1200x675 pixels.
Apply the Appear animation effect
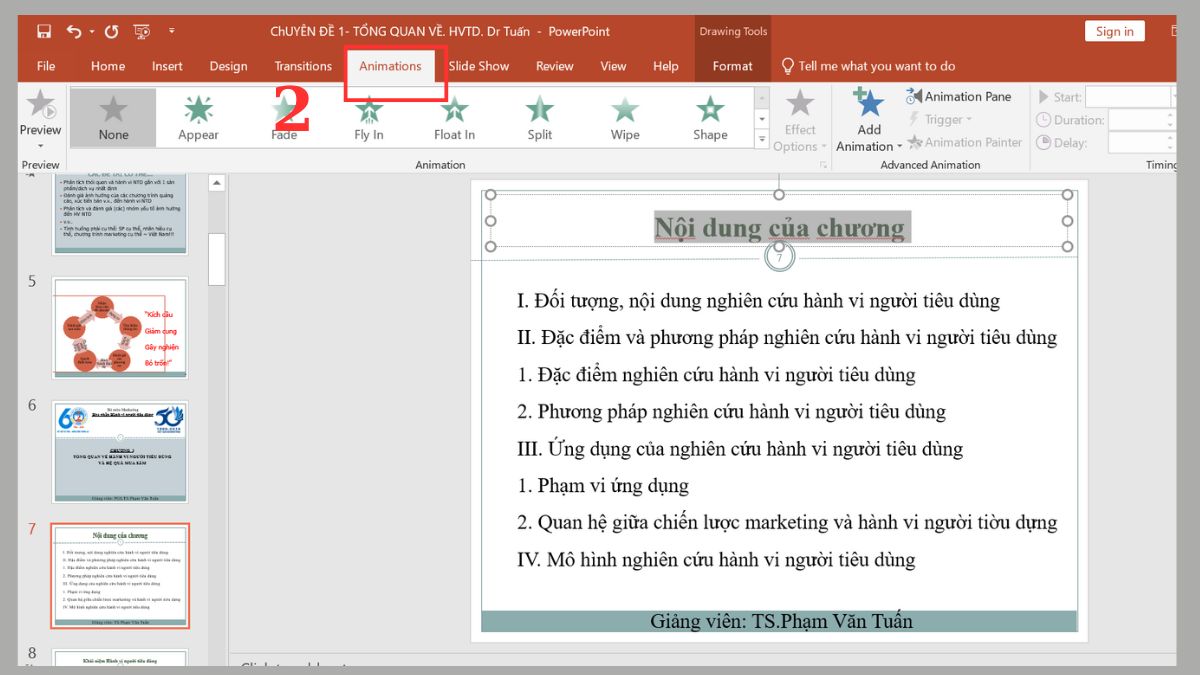(x=198, y=115)
